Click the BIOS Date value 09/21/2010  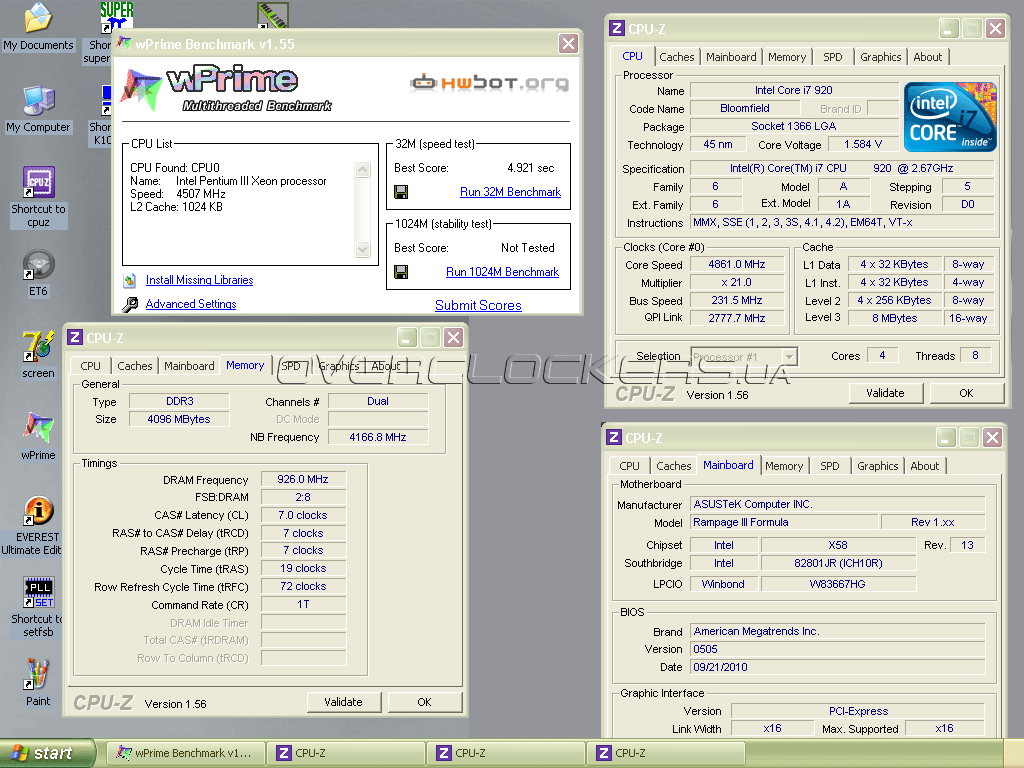837,667
